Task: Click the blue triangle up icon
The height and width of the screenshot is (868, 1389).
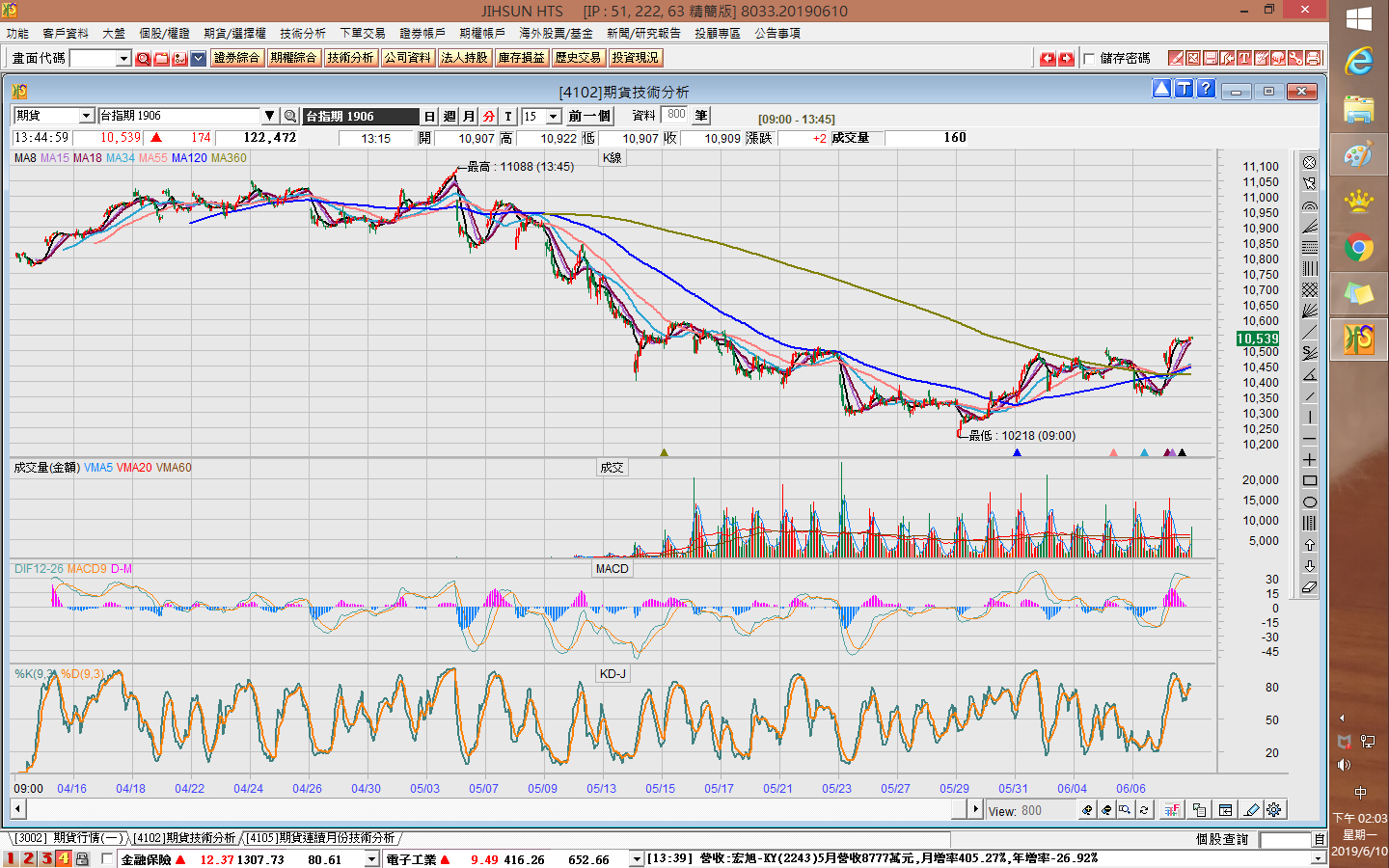Action: click(x=1161, y=89)
